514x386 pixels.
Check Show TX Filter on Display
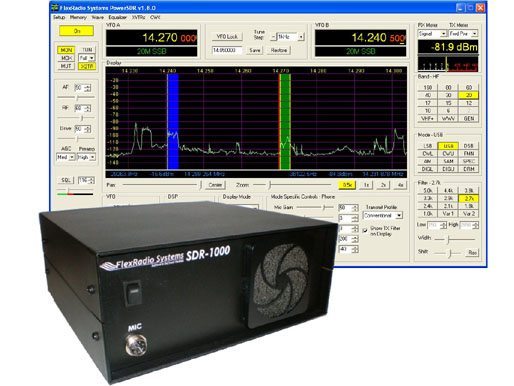coord(365,230)
